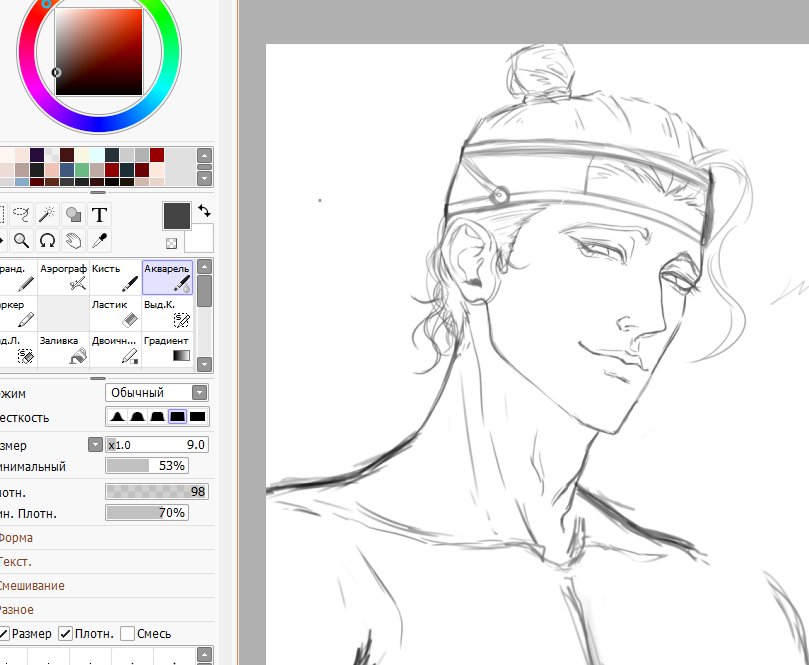Pick the salmon pink palette swatch
809x665 pixels.
[x=52, y=170]
